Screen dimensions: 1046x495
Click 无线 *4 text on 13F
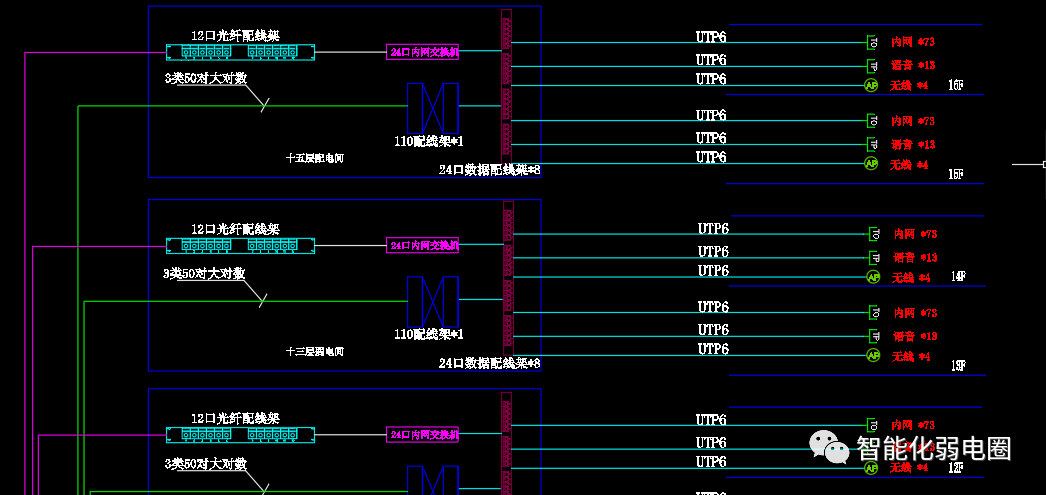[911, 356]
